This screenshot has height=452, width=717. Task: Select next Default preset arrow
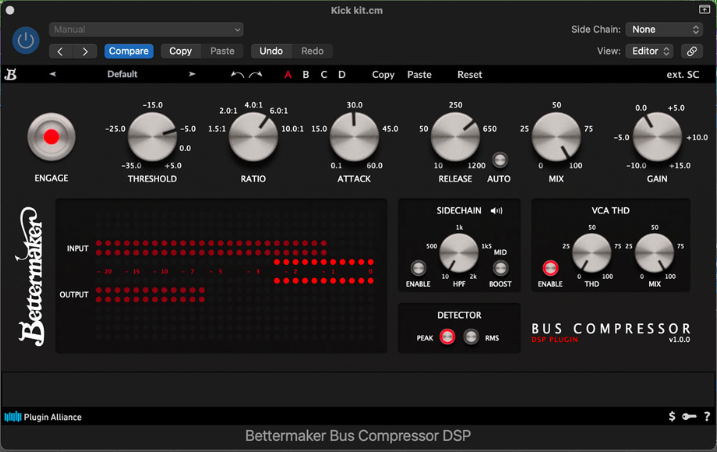192,74
